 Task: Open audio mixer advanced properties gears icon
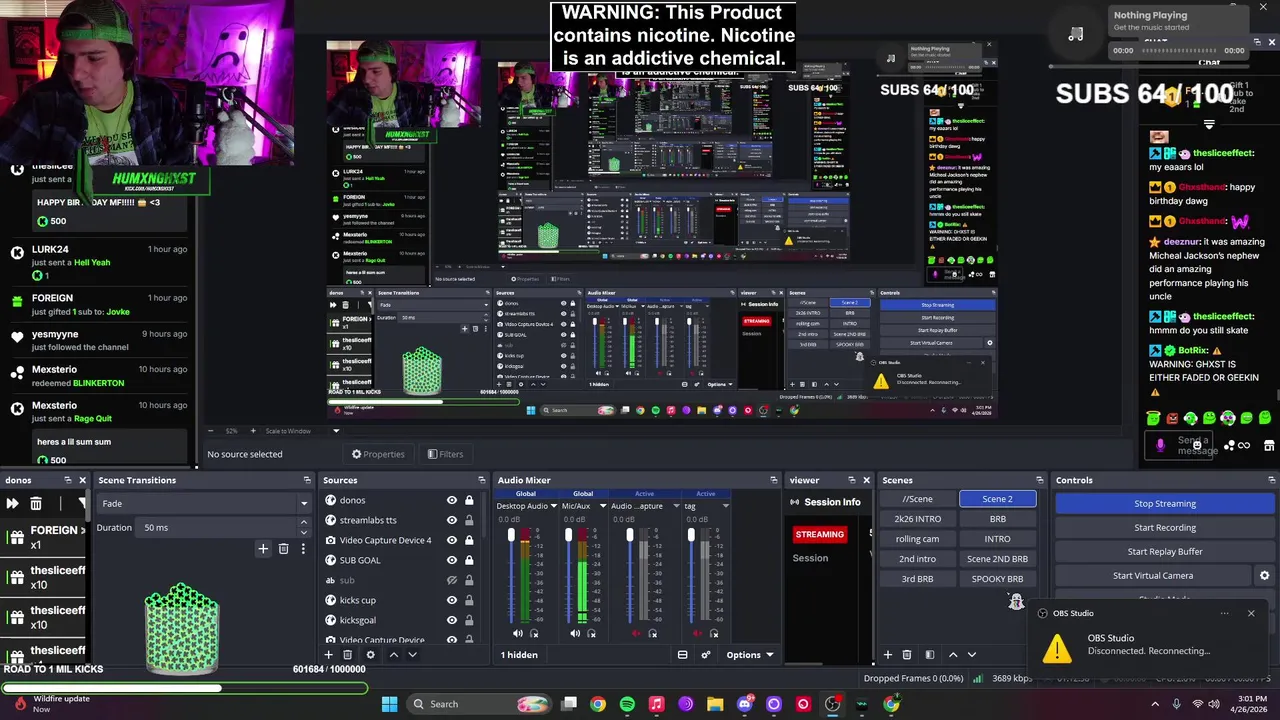pyautogui.click(x=705, y=655)
